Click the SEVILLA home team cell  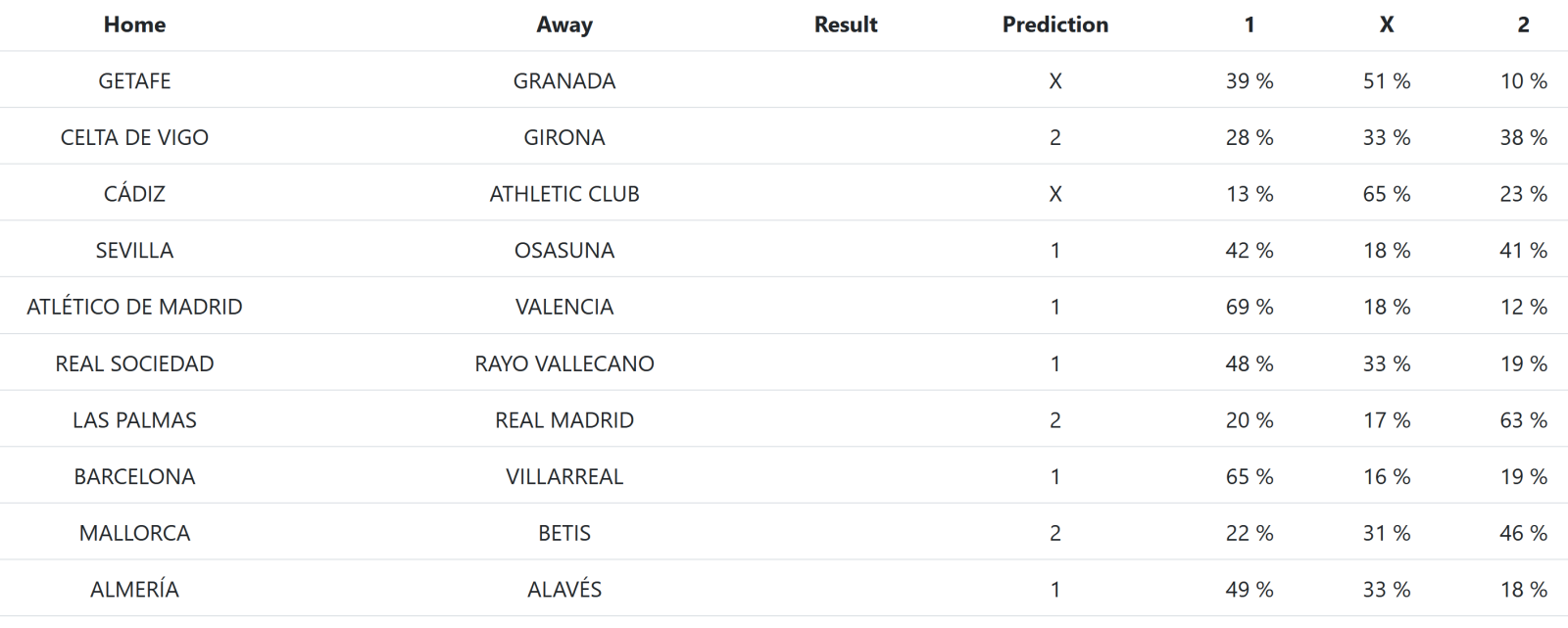pyautogui.click(x=134, y=251)
